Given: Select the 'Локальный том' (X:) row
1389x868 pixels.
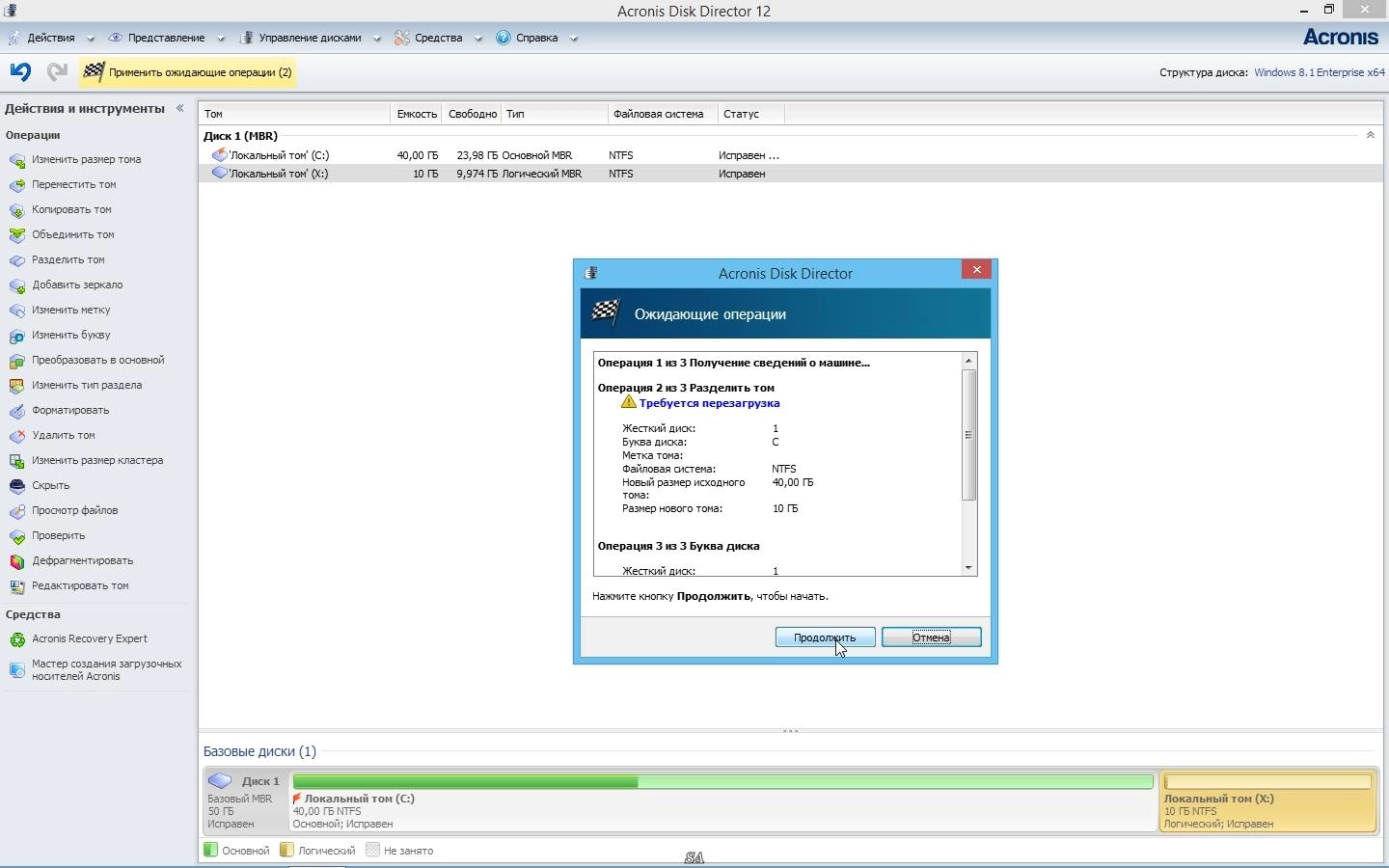Looking at the screenshot, I should (x=791, y=174).
